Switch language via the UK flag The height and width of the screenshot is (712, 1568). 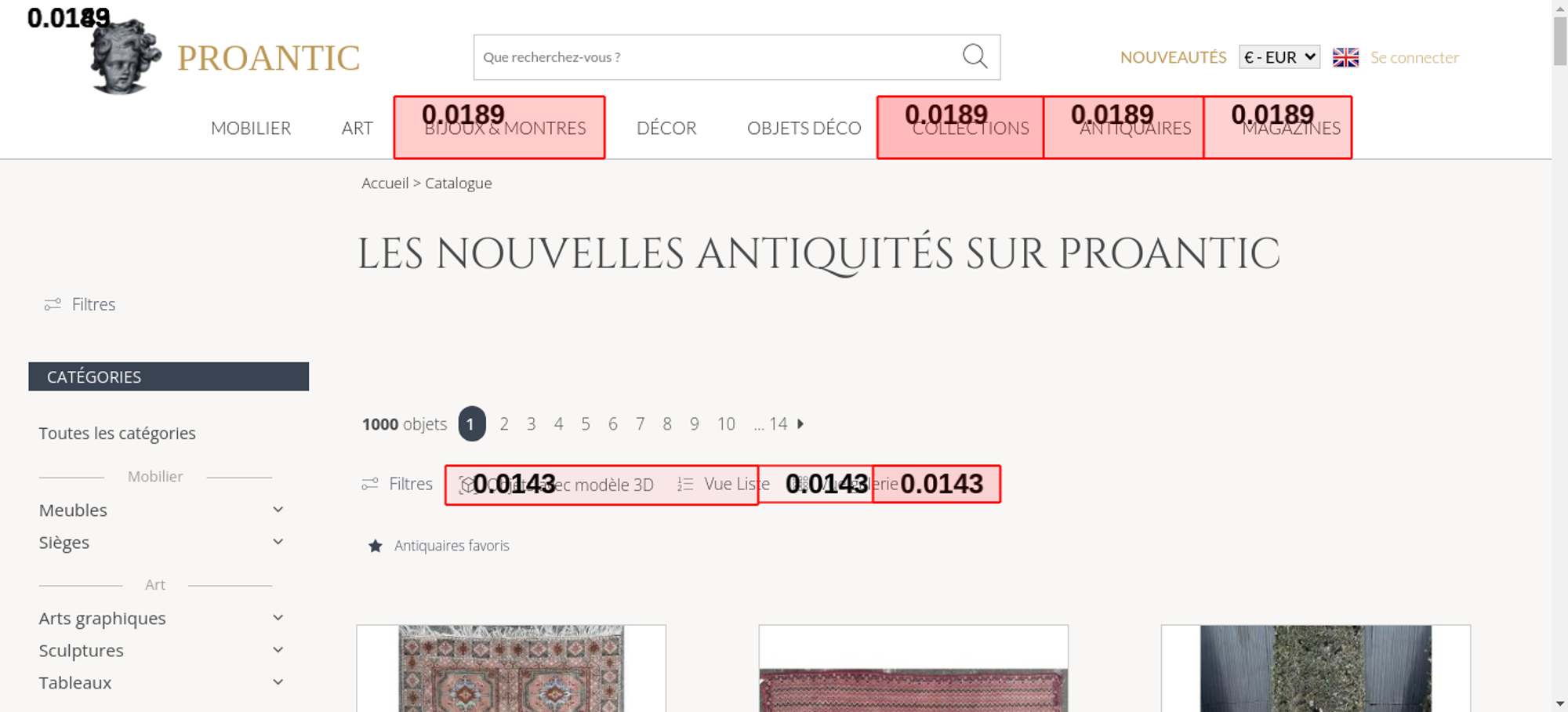(x=1345, y=57)
